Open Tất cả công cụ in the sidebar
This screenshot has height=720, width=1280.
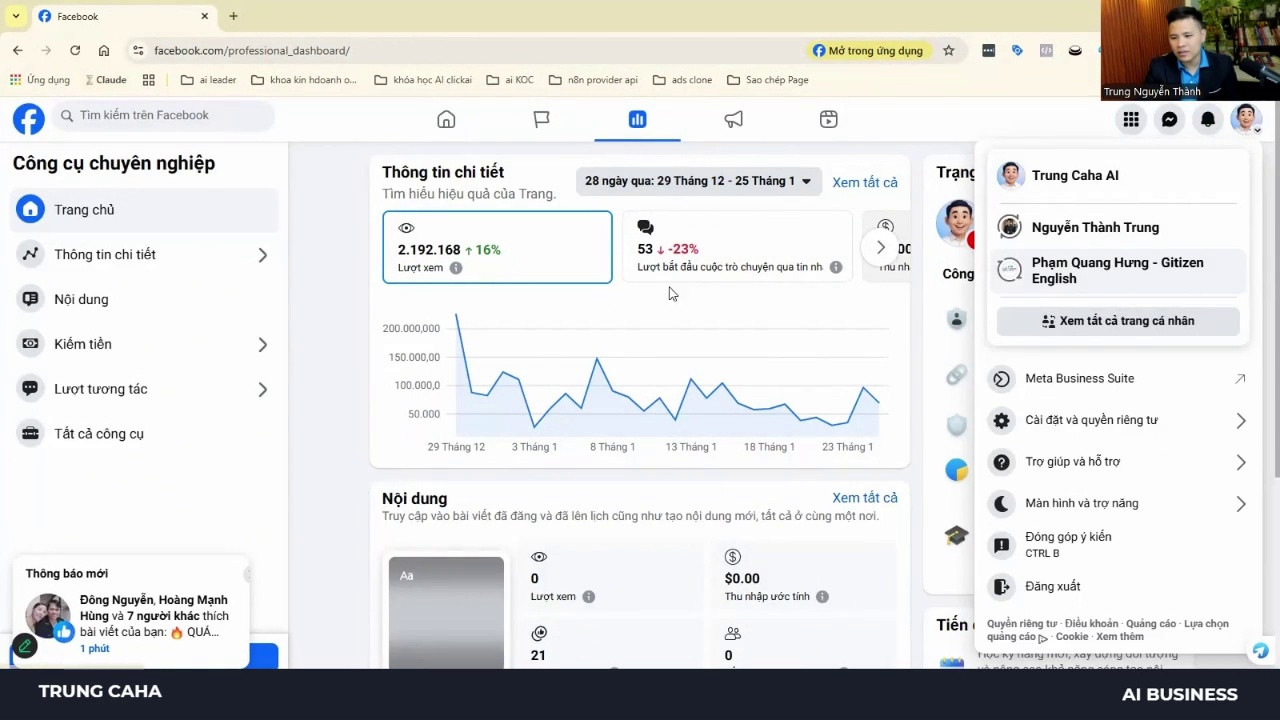(146, 434)
